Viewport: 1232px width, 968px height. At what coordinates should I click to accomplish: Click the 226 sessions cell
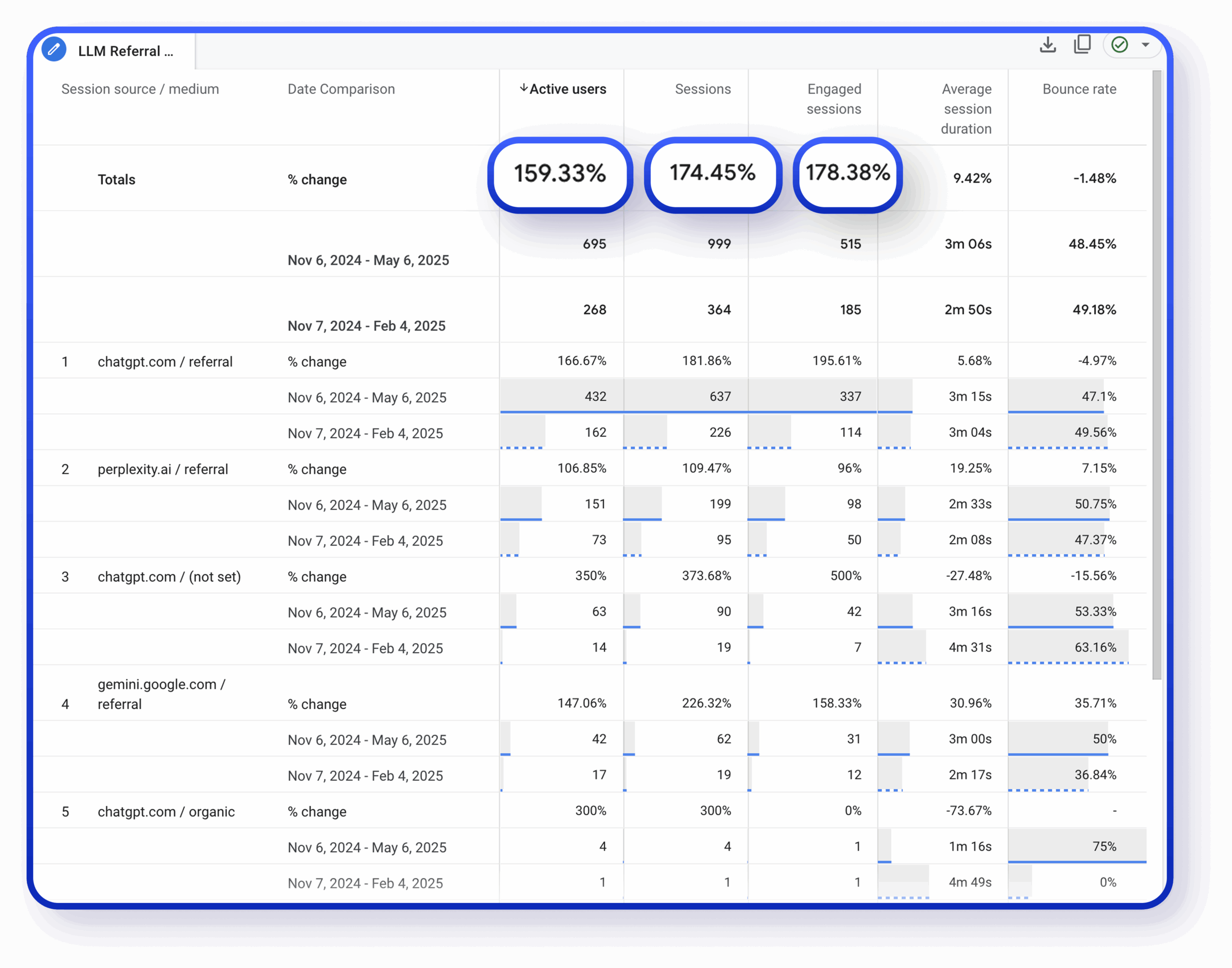(x=720, y=433)
